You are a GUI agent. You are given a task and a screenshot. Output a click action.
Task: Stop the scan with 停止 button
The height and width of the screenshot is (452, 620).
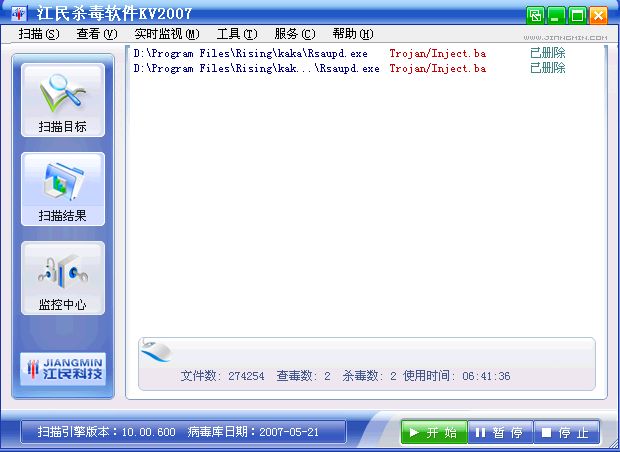567,432
